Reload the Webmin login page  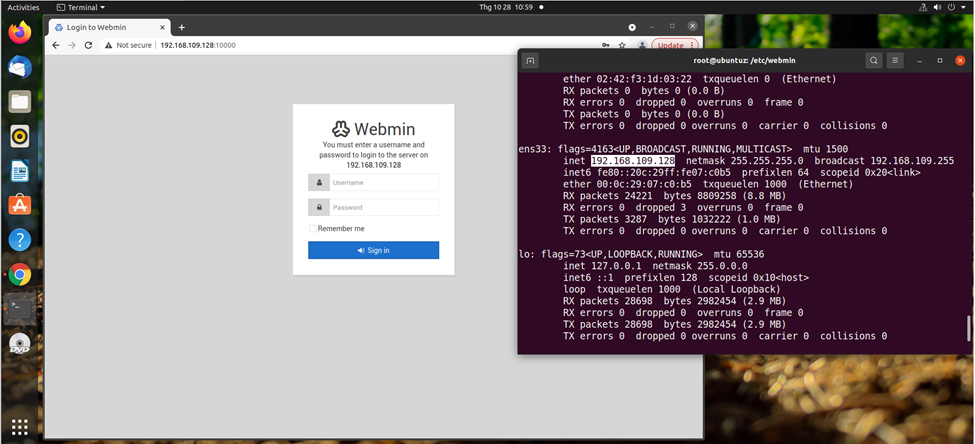point(88,45)
